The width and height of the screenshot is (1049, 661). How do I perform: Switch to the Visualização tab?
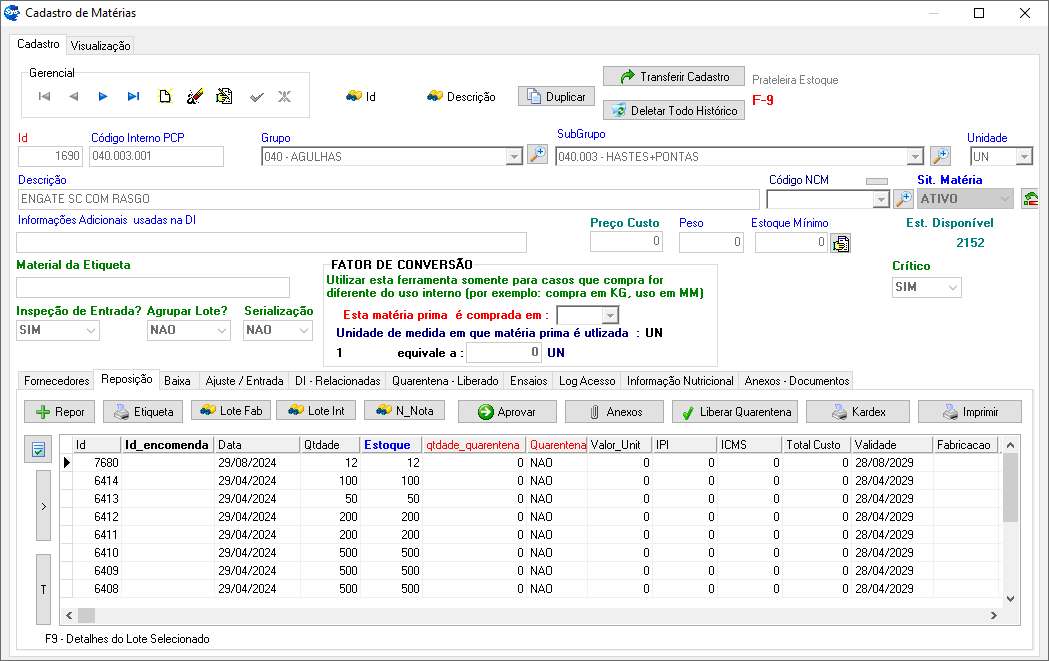100,46
